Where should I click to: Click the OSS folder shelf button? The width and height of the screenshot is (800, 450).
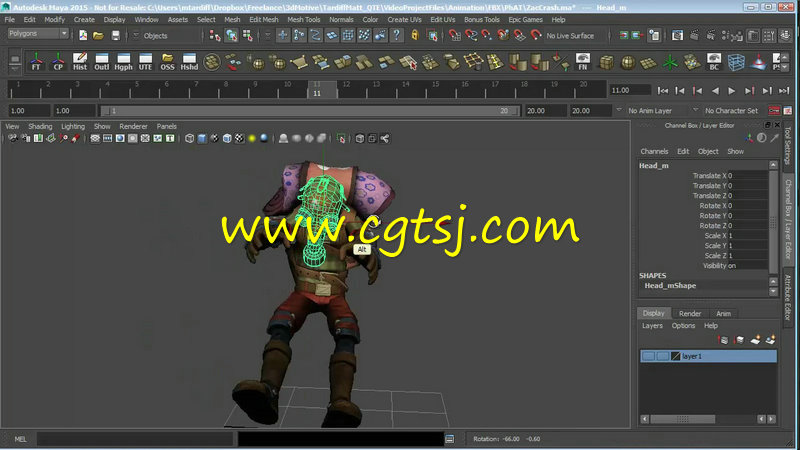167,62
